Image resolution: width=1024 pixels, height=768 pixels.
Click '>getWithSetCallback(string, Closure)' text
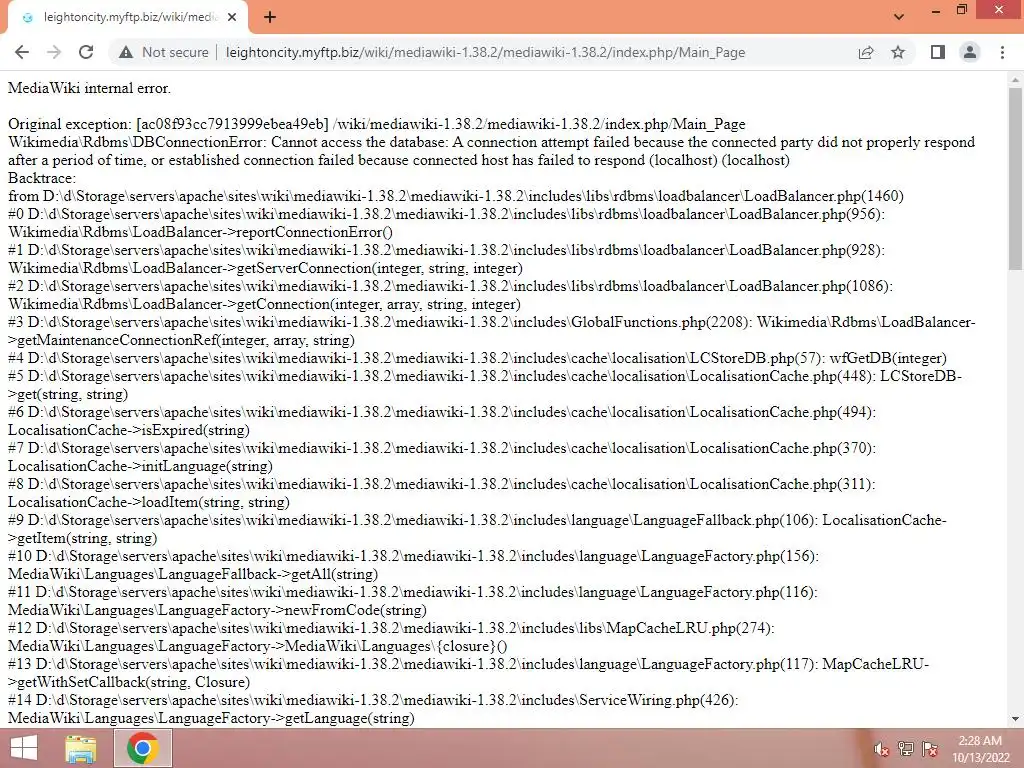coord(129,682)
